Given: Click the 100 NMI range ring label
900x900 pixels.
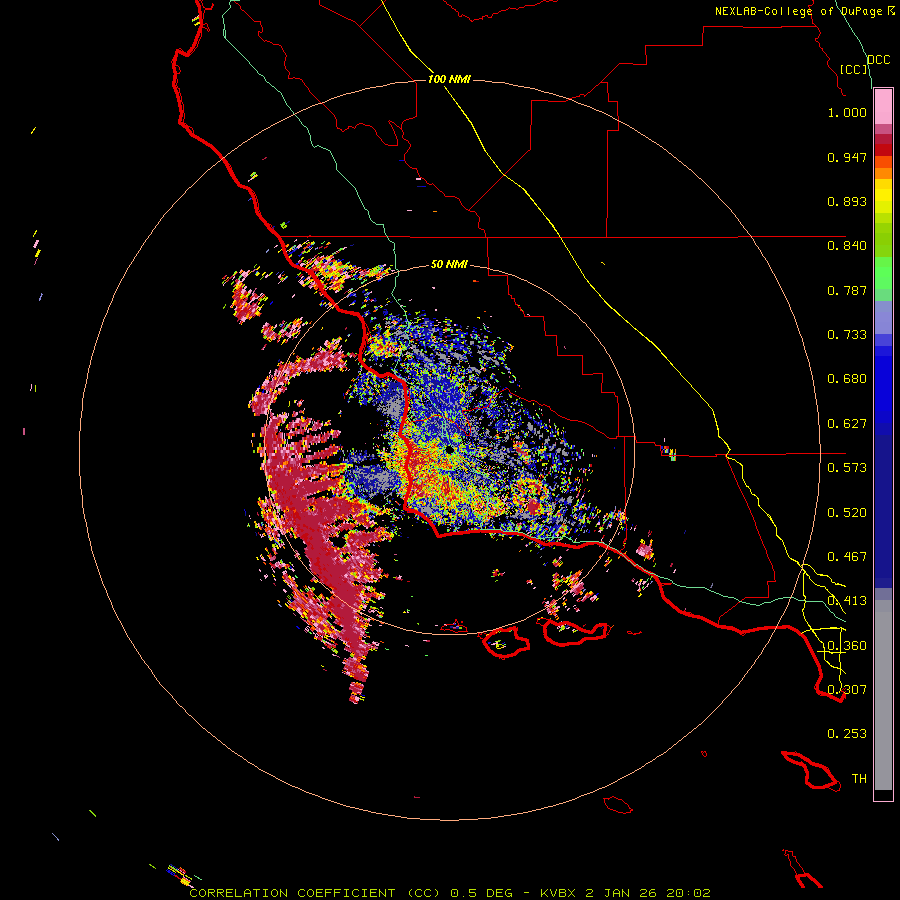Looking at the screenshot, I should (x=449, y=79).
